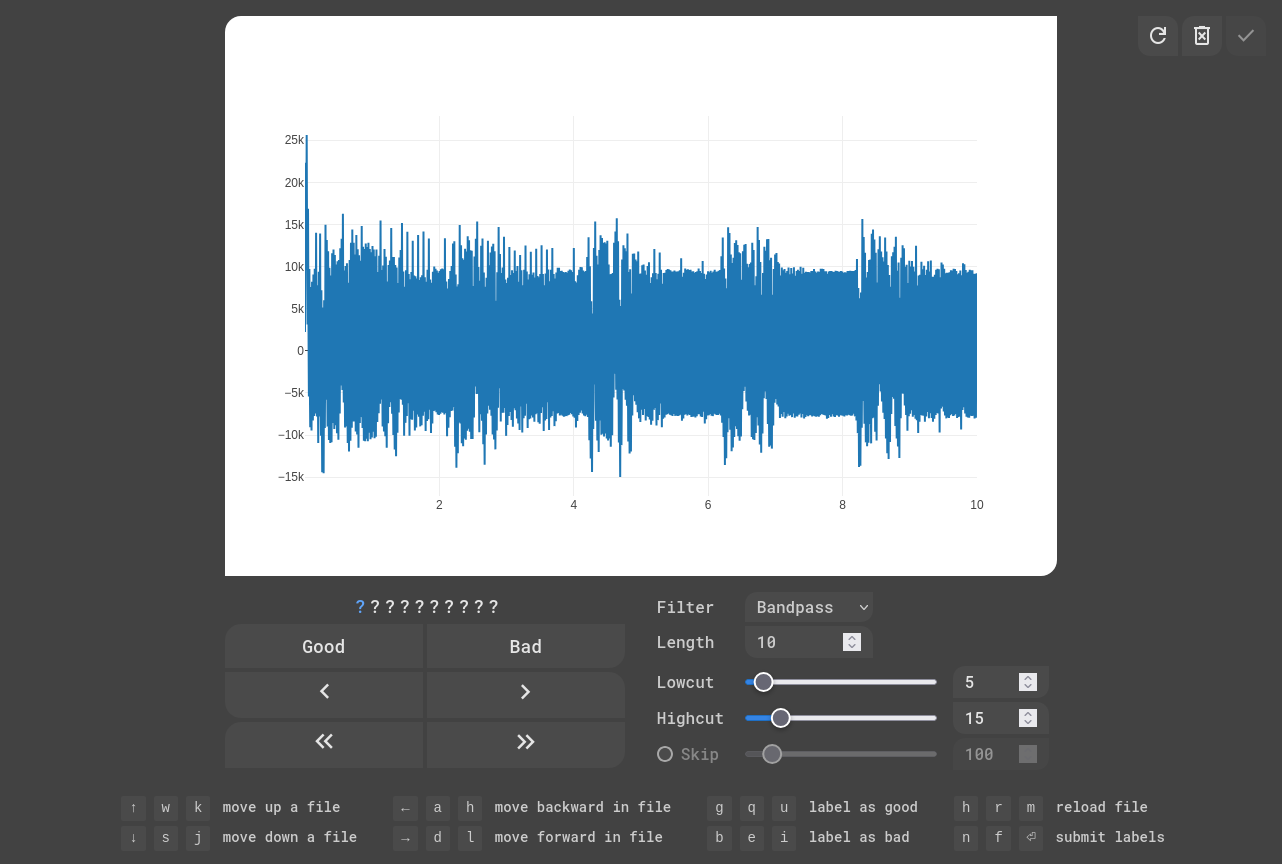Advance one segment with right chevron
Screen dimensions: 1282x864
[x=525, y=692]
